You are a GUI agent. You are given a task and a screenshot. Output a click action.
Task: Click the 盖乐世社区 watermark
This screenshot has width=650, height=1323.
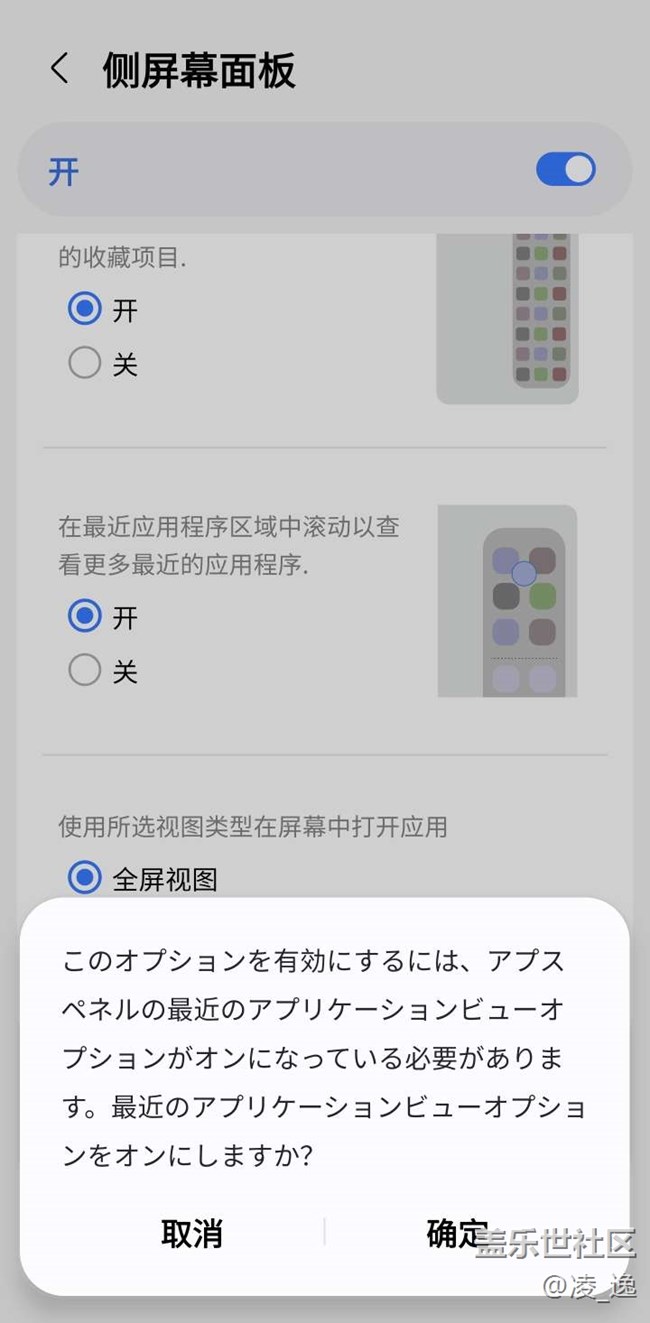pyautogui.click(x=556, y=1245)
